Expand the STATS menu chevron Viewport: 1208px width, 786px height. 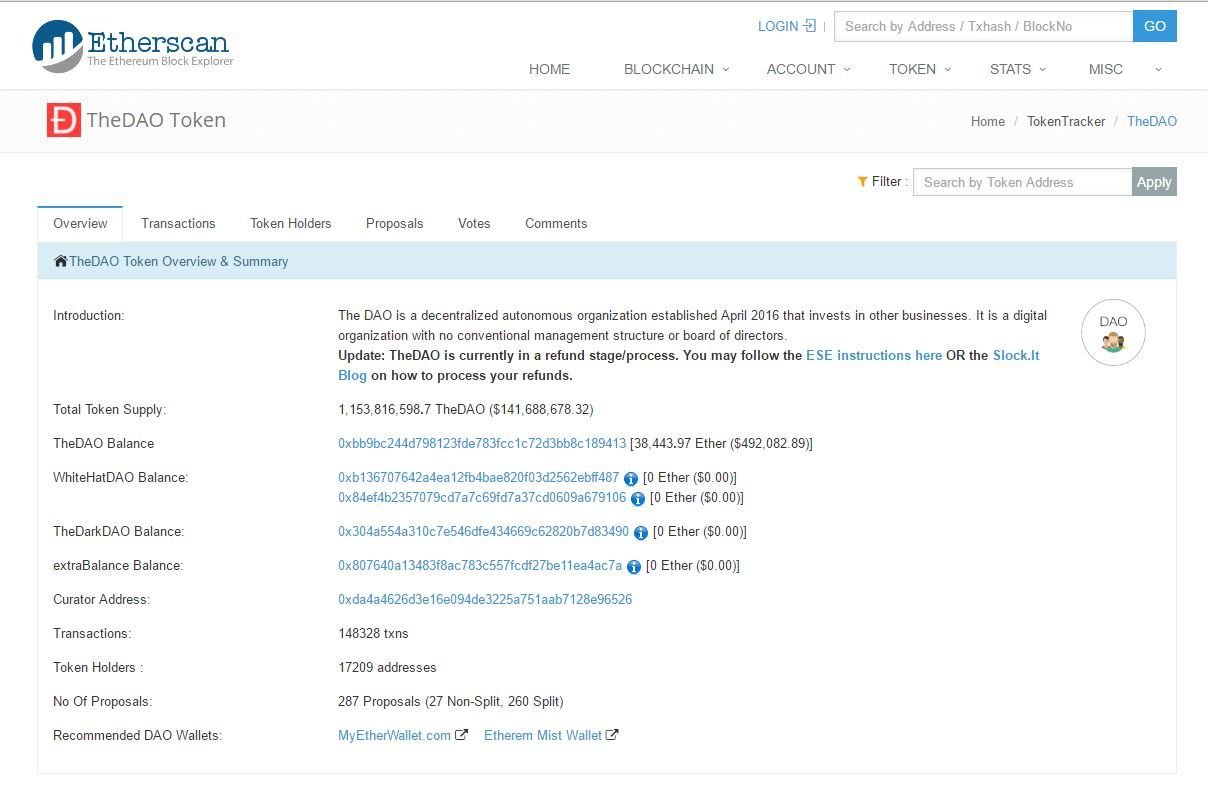pyautogui.click(x=1043, y=69)
